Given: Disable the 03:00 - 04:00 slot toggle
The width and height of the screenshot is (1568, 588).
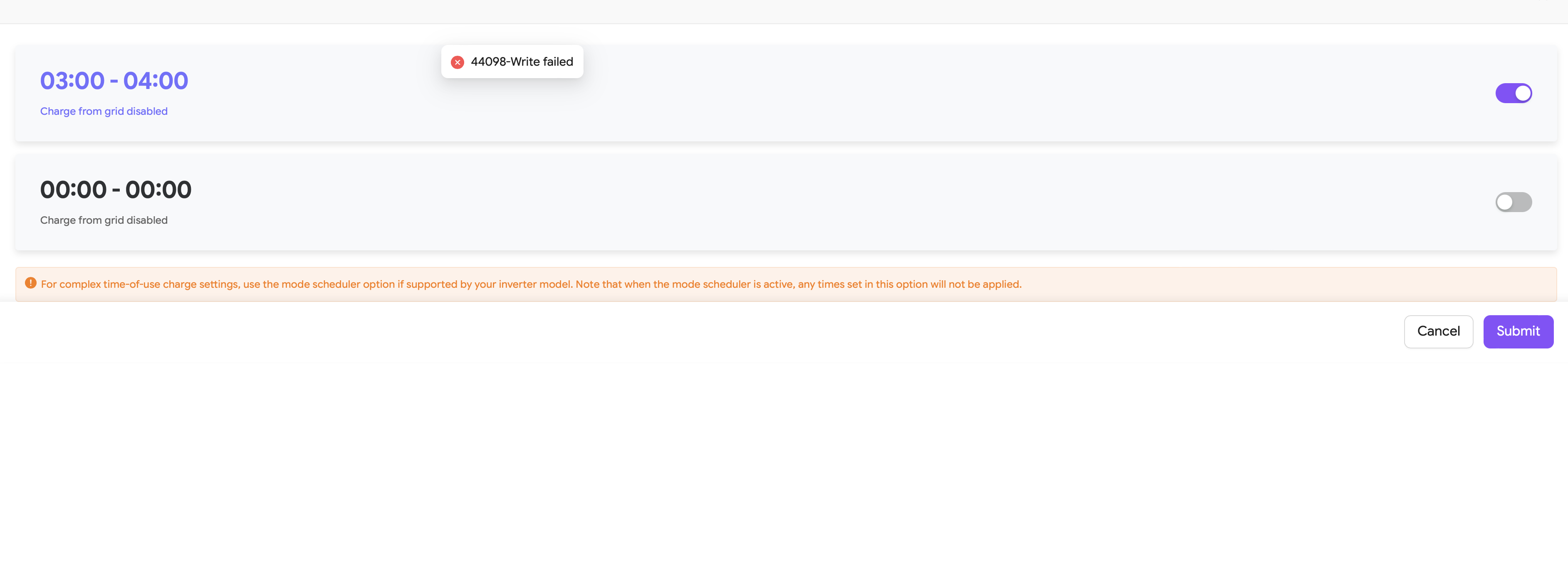Looking at the screenshot, I should click(x=1513, y=93).
